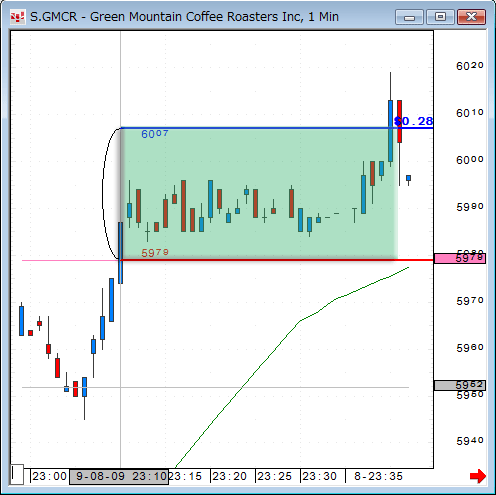This screenshot has height=495, width=496.
Task: Click the 8-23:35 time axis label
Action: pyautogui.click(x=378, y=476)
